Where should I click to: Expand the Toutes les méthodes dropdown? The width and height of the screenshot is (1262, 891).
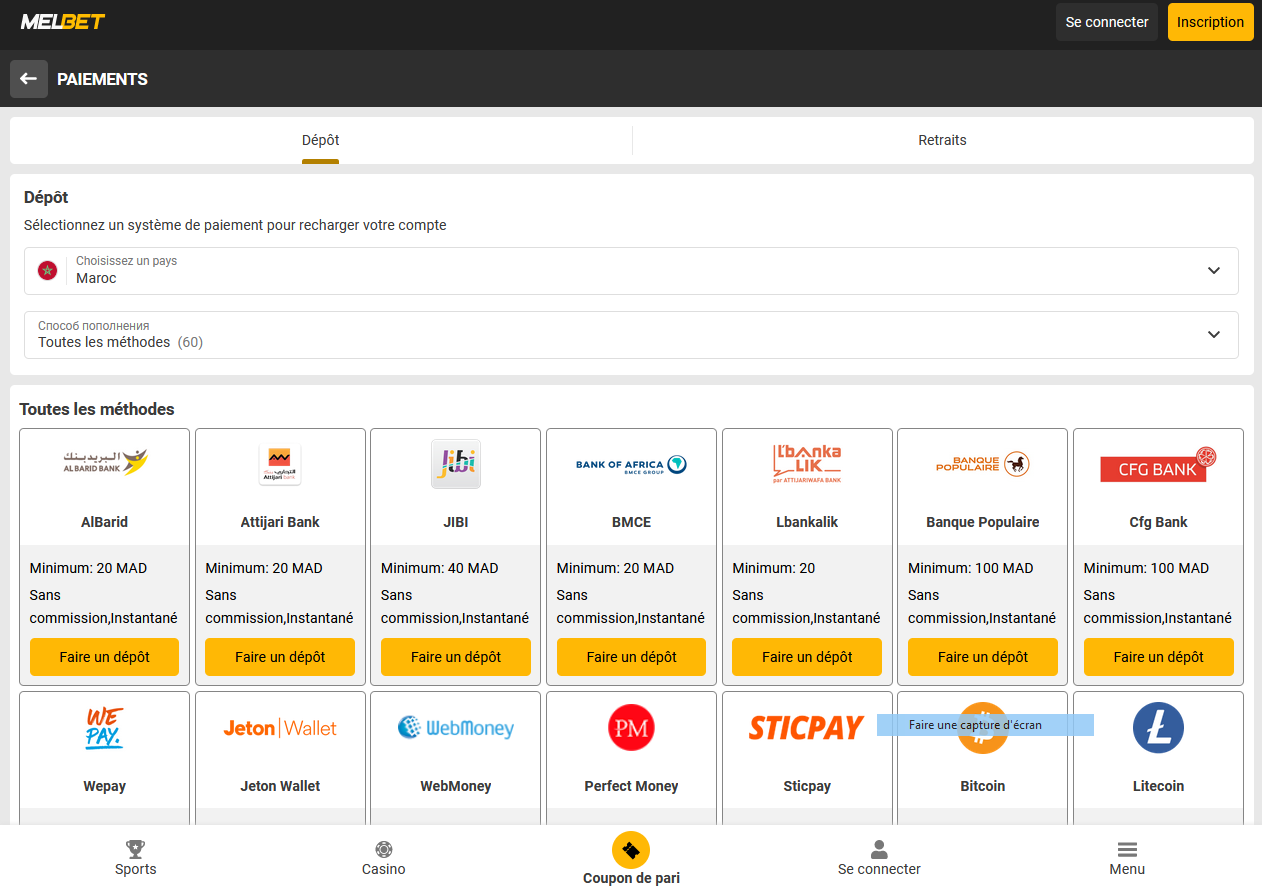coord(631,335)
